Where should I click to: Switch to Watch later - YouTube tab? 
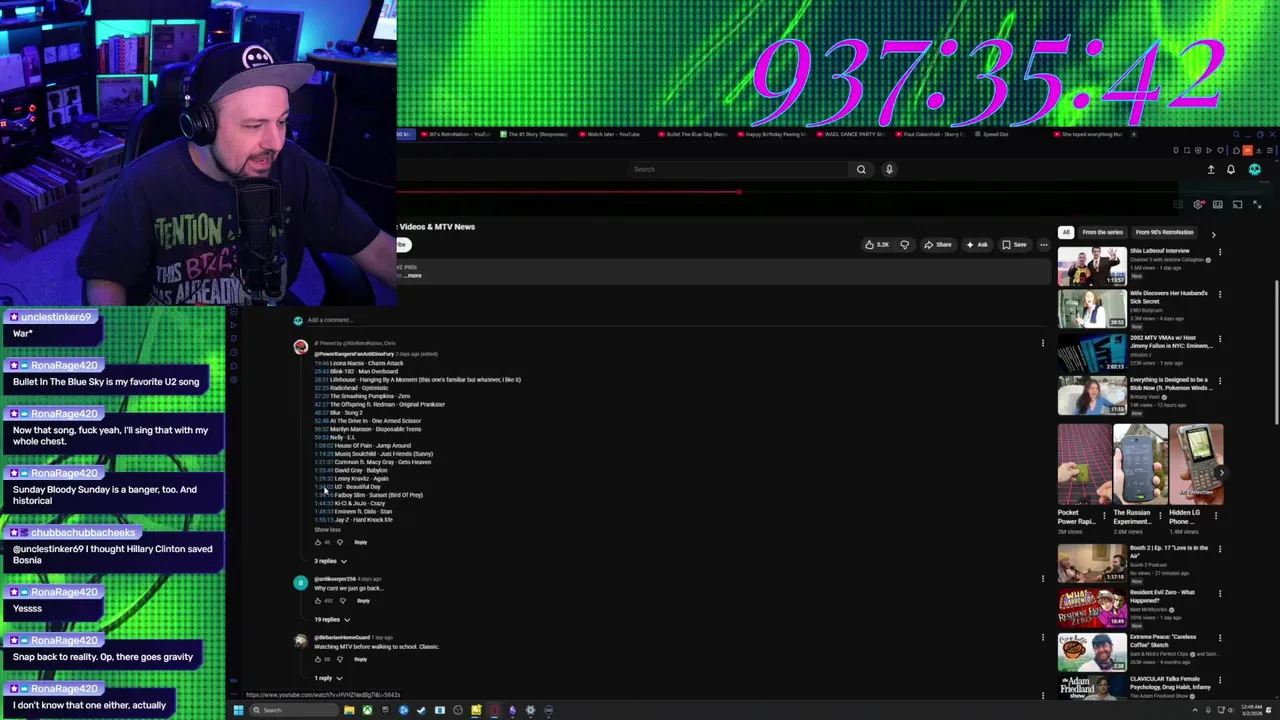(x=613, y=134)
